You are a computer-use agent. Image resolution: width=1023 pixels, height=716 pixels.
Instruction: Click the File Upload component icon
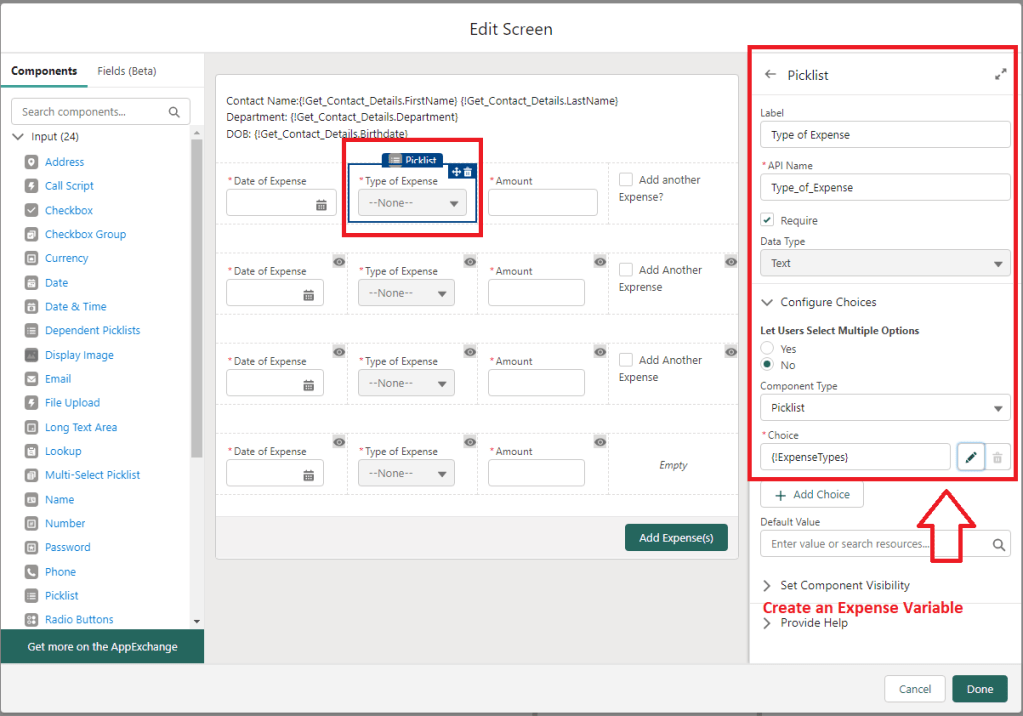[31, 403]
